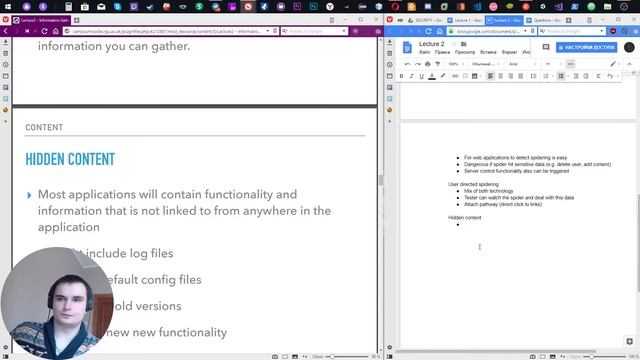
Task: Click the Windows Start button
Action: [8, 7]
